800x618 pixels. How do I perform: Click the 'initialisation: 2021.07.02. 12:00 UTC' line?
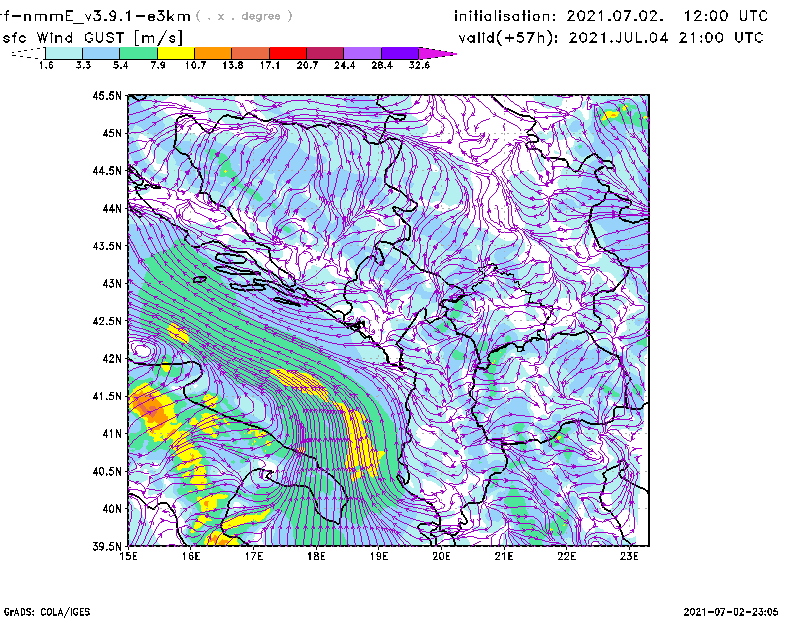click(611, 16)
